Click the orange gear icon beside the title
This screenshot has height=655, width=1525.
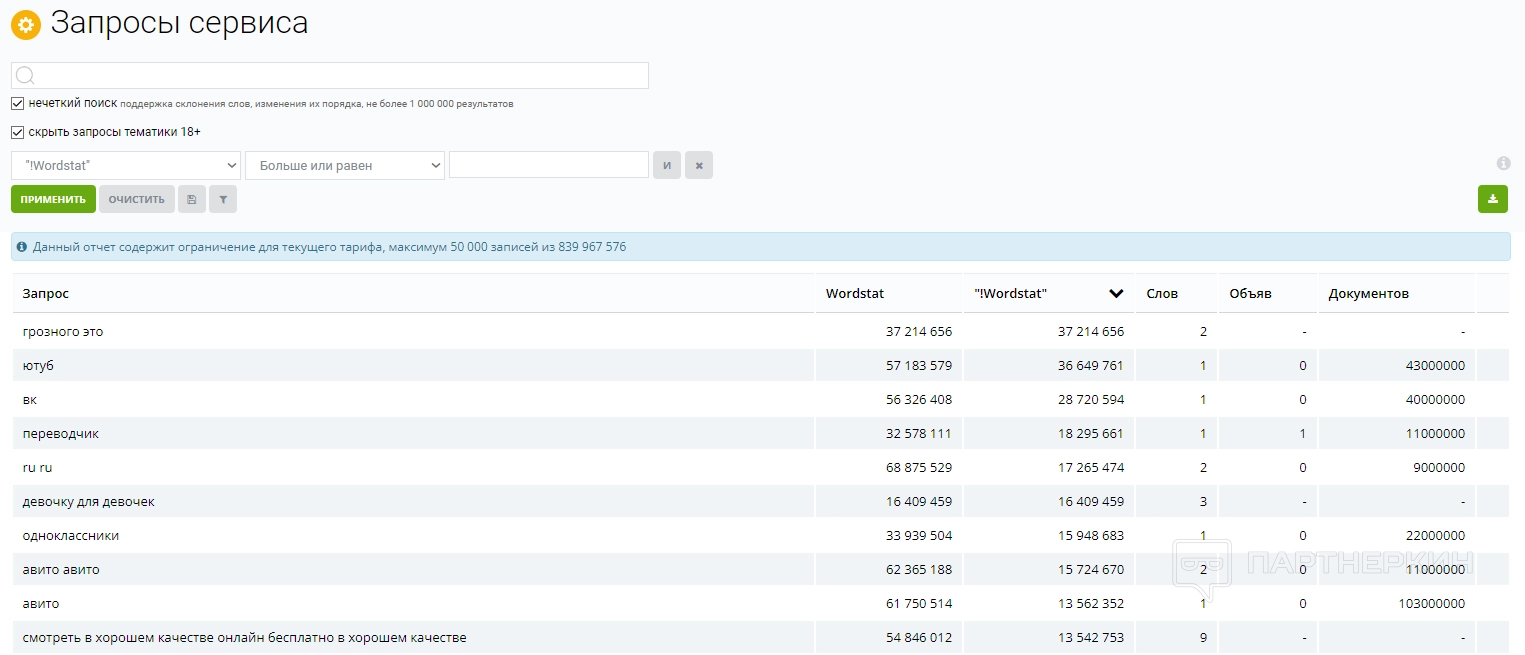pos(26,24)
